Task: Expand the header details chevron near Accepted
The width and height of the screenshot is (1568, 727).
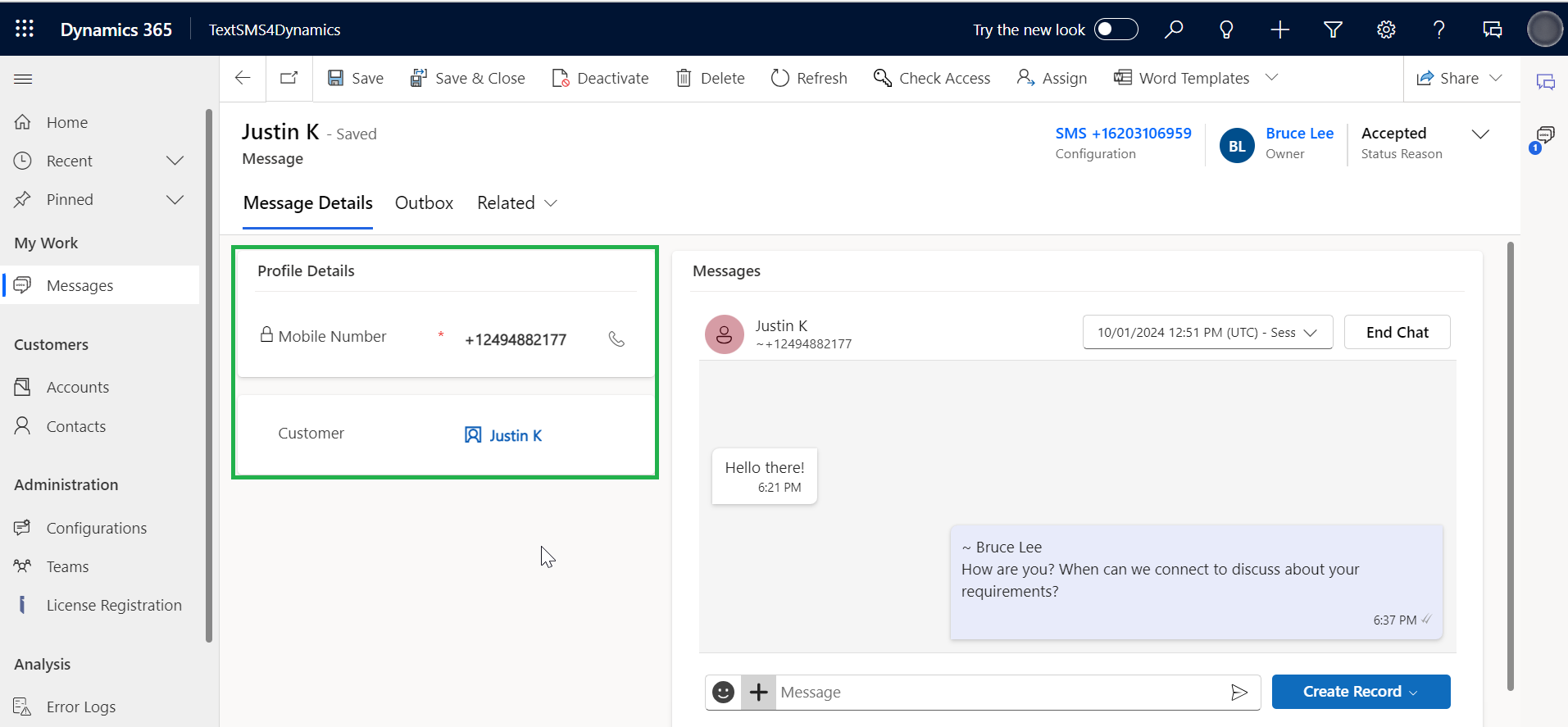Action: tap(1479, 134)
